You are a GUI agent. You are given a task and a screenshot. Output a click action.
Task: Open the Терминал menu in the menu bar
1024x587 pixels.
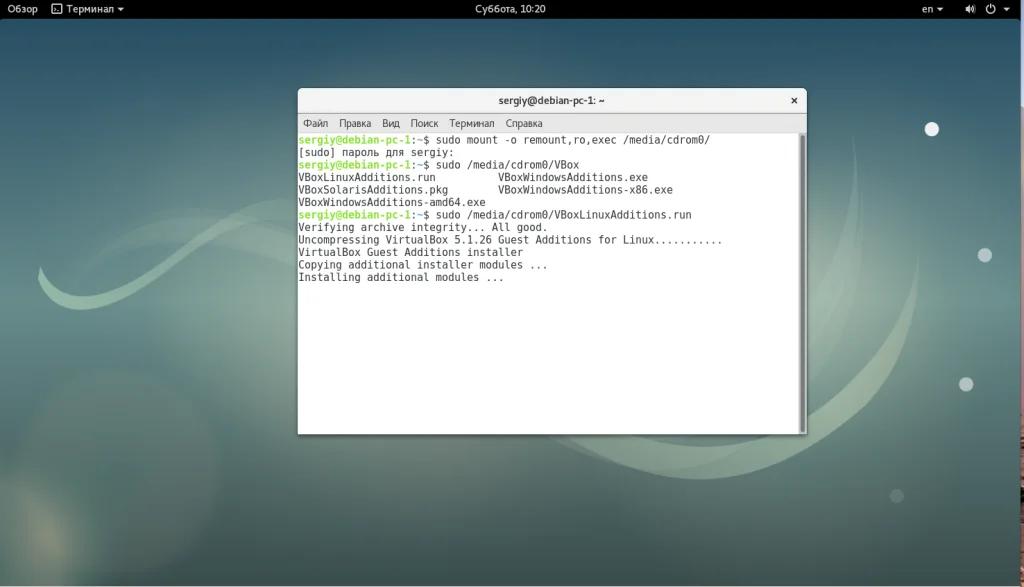click(x=471, y=124)
